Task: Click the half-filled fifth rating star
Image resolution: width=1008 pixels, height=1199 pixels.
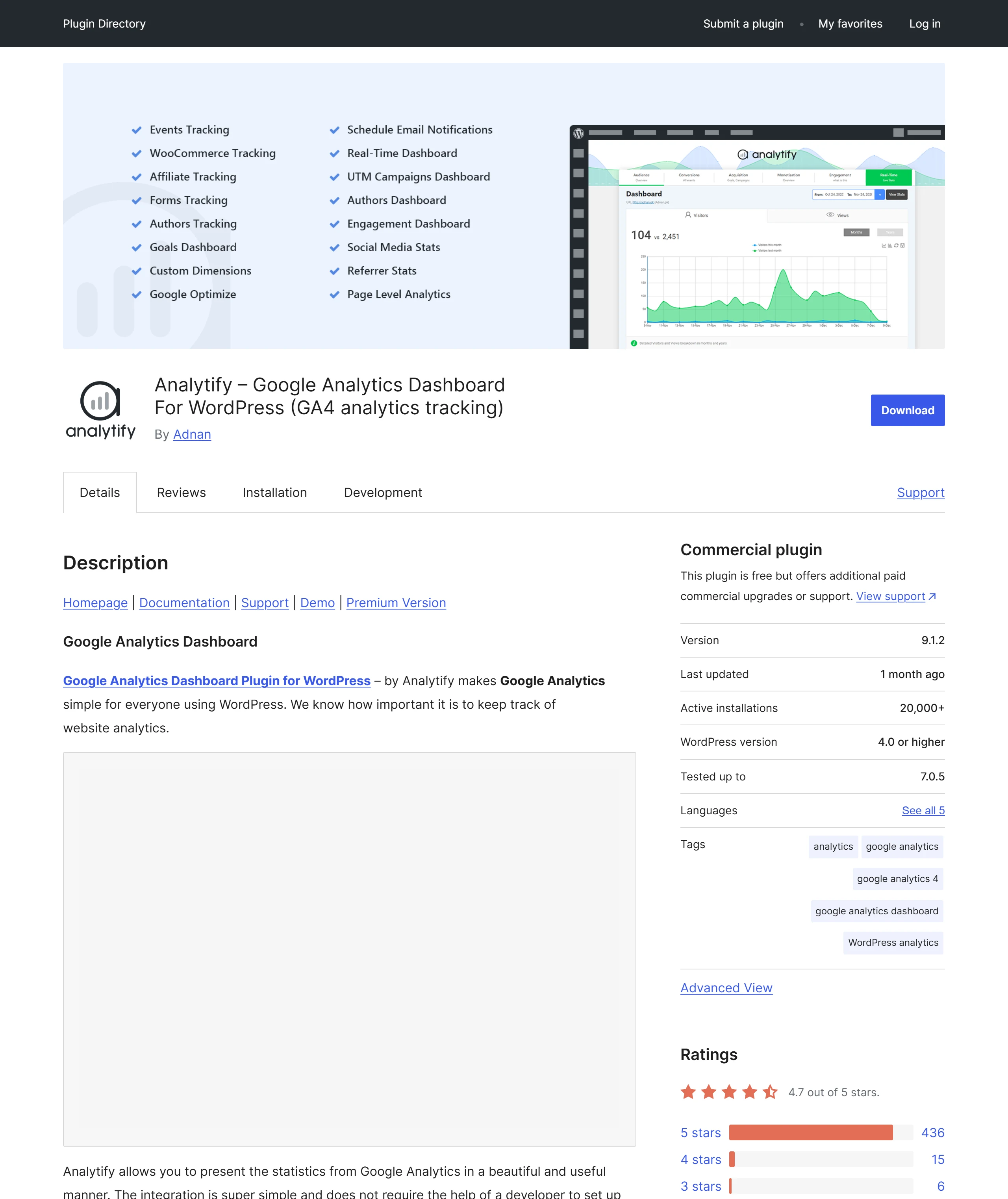Action: click(770, 1092)
